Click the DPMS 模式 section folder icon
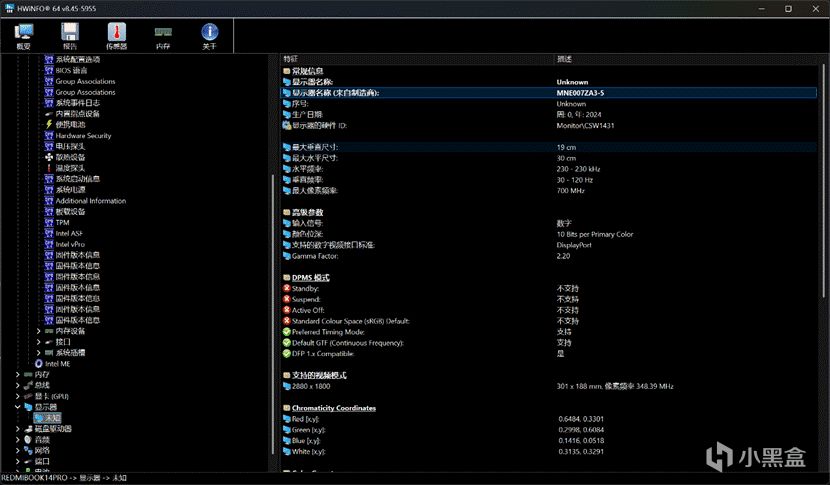830x485 pixels. (286, 277)
